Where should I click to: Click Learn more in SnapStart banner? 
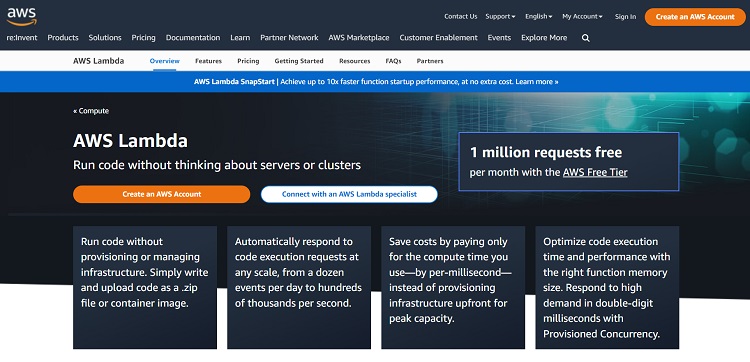pos(537,82)
